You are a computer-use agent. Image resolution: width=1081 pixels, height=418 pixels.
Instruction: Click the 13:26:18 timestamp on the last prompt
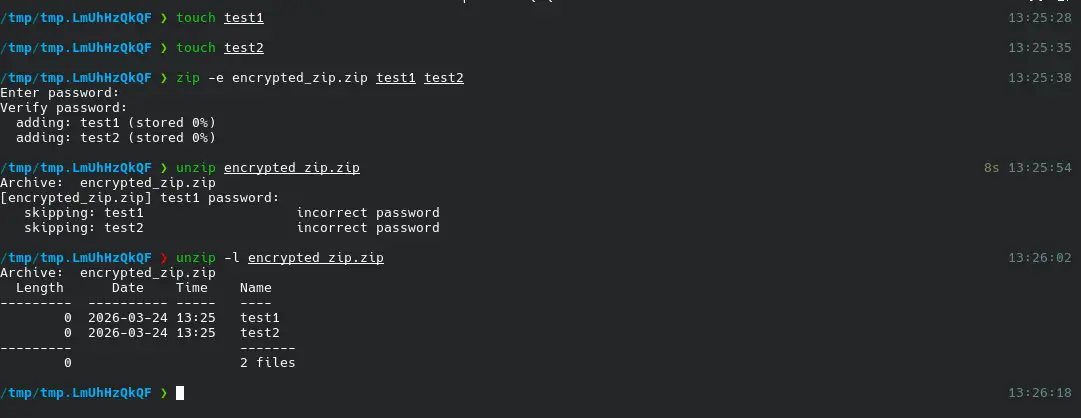pyautogui.click(x=1040, y=393)
